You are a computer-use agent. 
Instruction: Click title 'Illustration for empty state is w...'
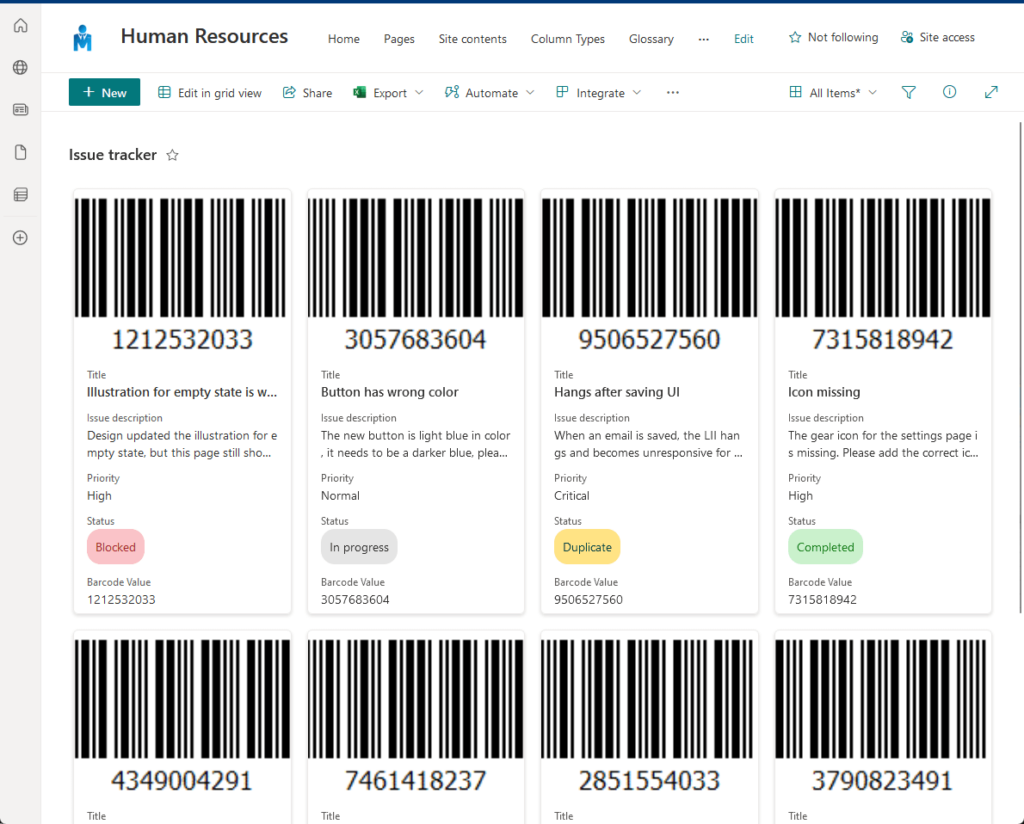click(182, 392)
